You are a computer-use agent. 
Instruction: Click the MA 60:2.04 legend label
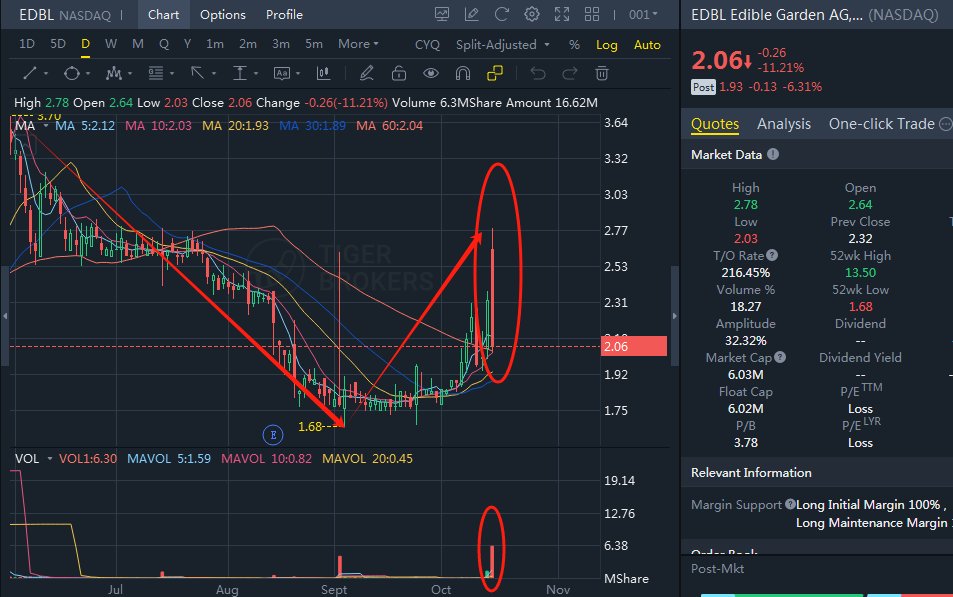coord(389,126)
